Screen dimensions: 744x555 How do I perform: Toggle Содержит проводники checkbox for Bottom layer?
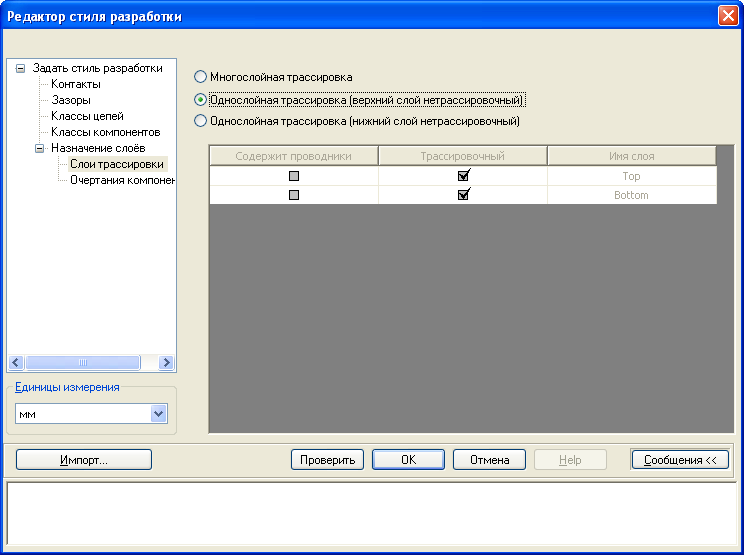point(294,195)
